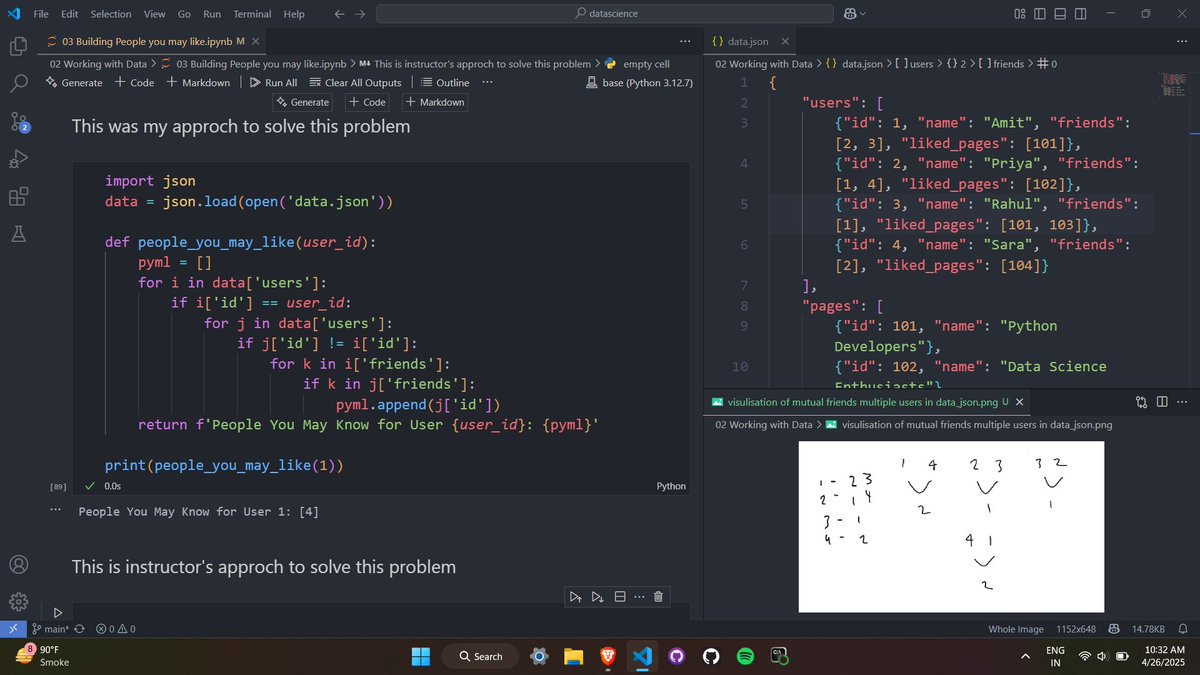
Task: Click the Go Forward arrow in title bar
Action: (359, 14)
